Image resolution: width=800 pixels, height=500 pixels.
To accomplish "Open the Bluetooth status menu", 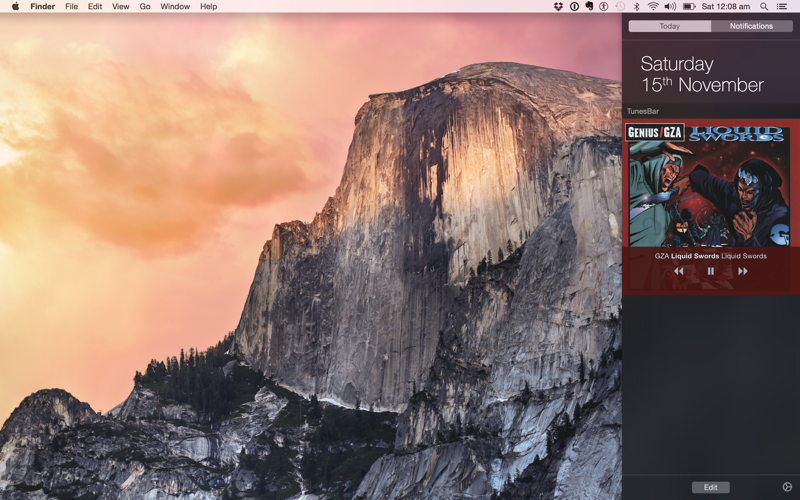I will click(x=636, y=7).
